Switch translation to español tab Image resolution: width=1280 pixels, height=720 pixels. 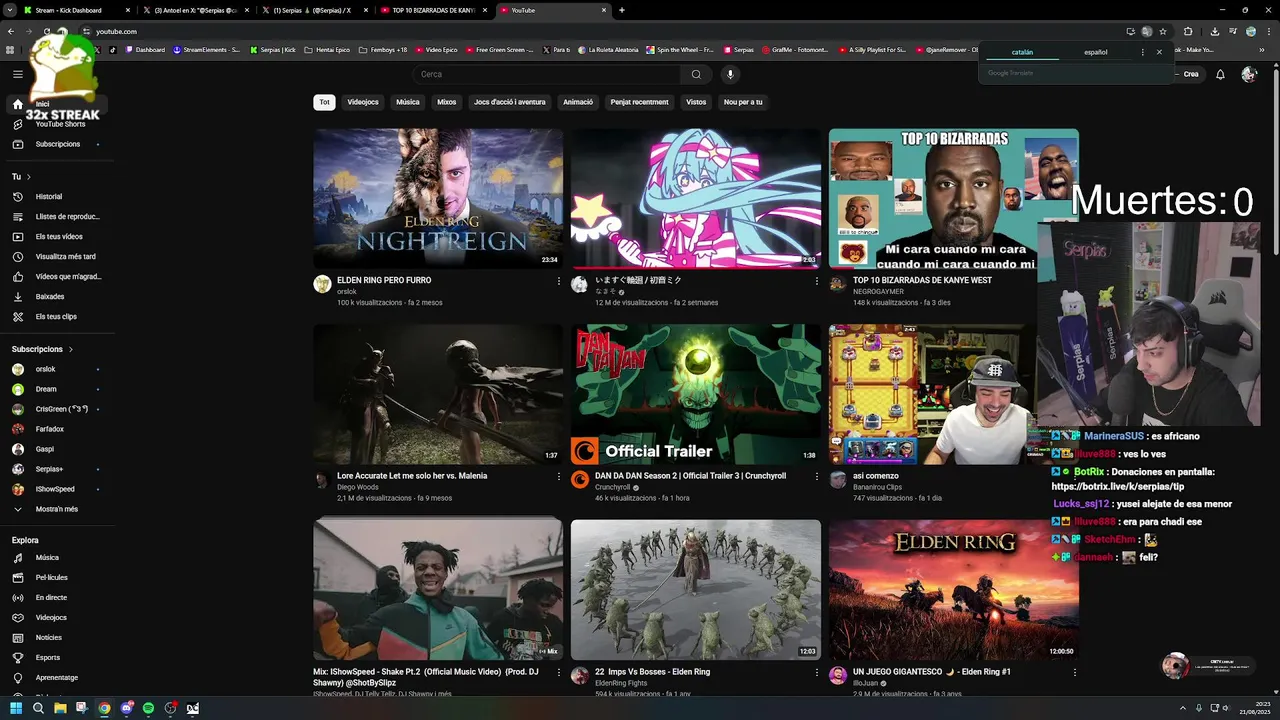click(x=1096, y=52)
